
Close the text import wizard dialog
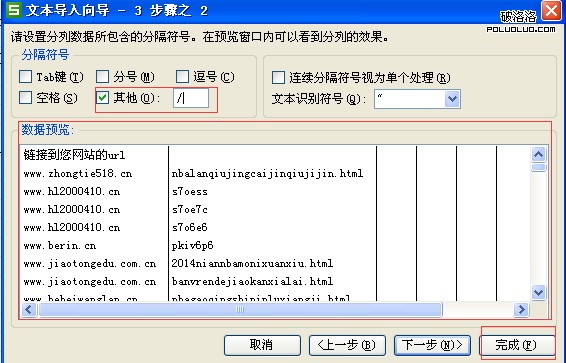552,11
